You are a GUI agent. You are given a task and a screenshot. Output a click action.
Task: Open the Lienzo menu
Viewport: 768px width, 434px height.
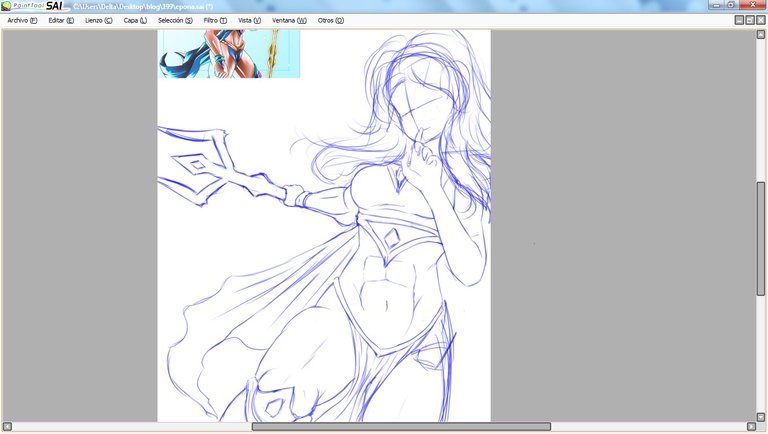98,21
